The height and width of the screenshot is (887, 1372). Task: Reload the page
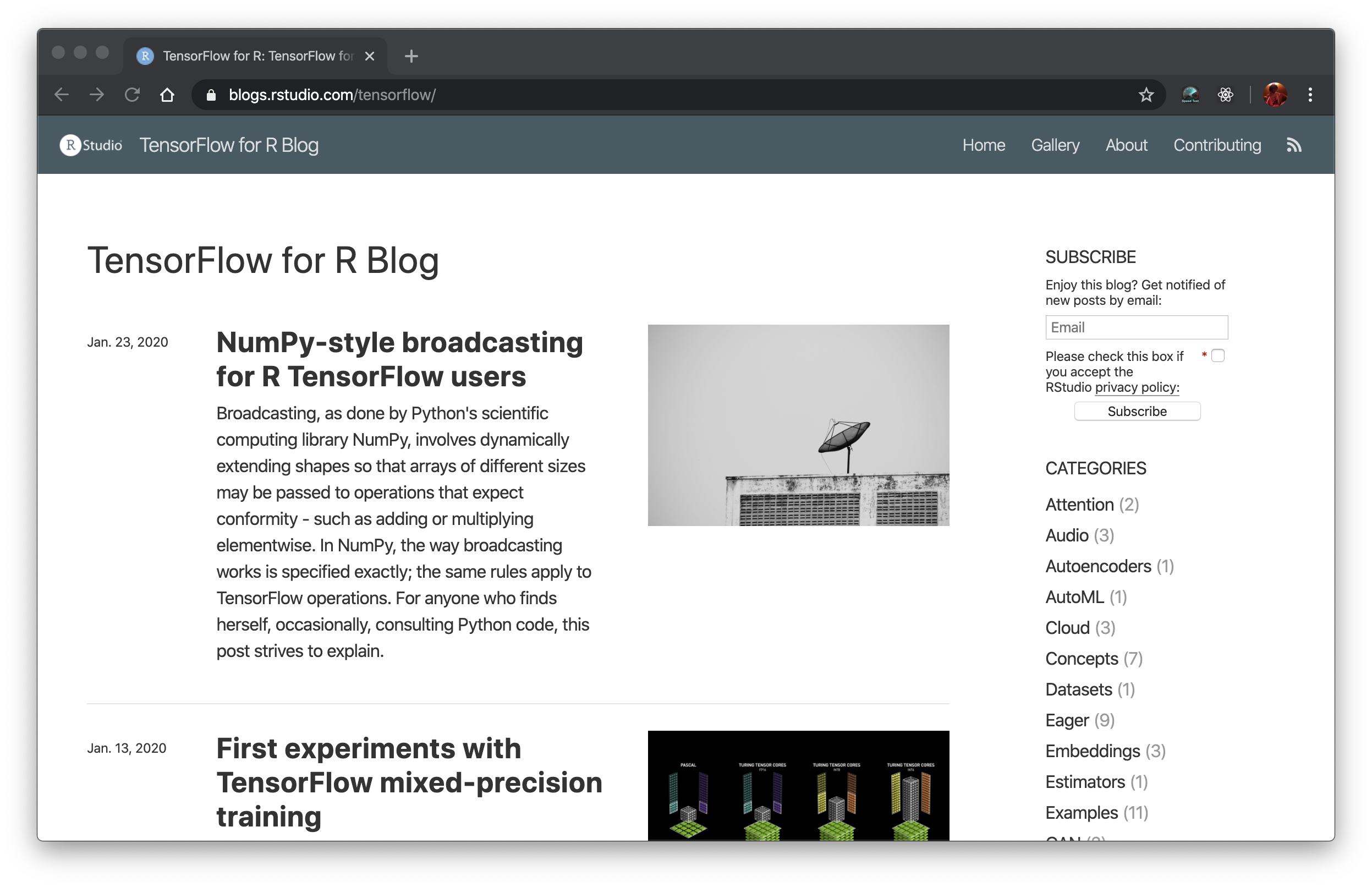(133, 95)
